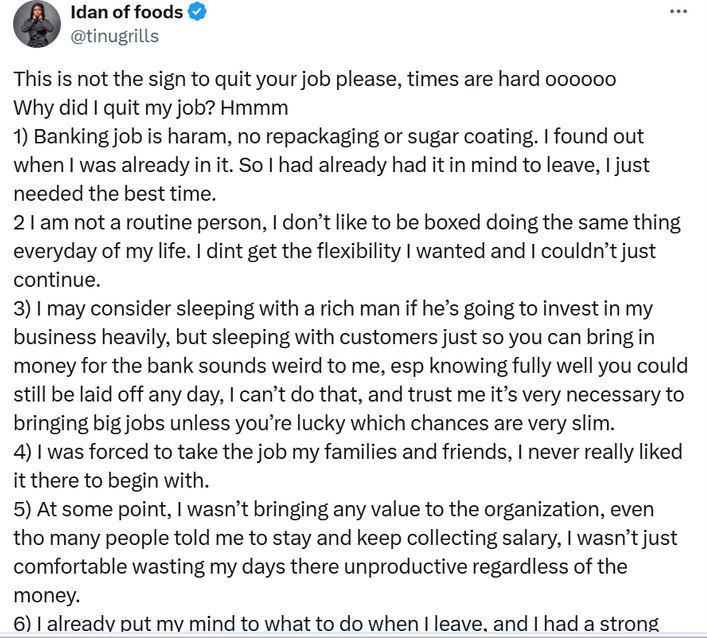Click the display name Idan of foods

[x=127, y=12]
